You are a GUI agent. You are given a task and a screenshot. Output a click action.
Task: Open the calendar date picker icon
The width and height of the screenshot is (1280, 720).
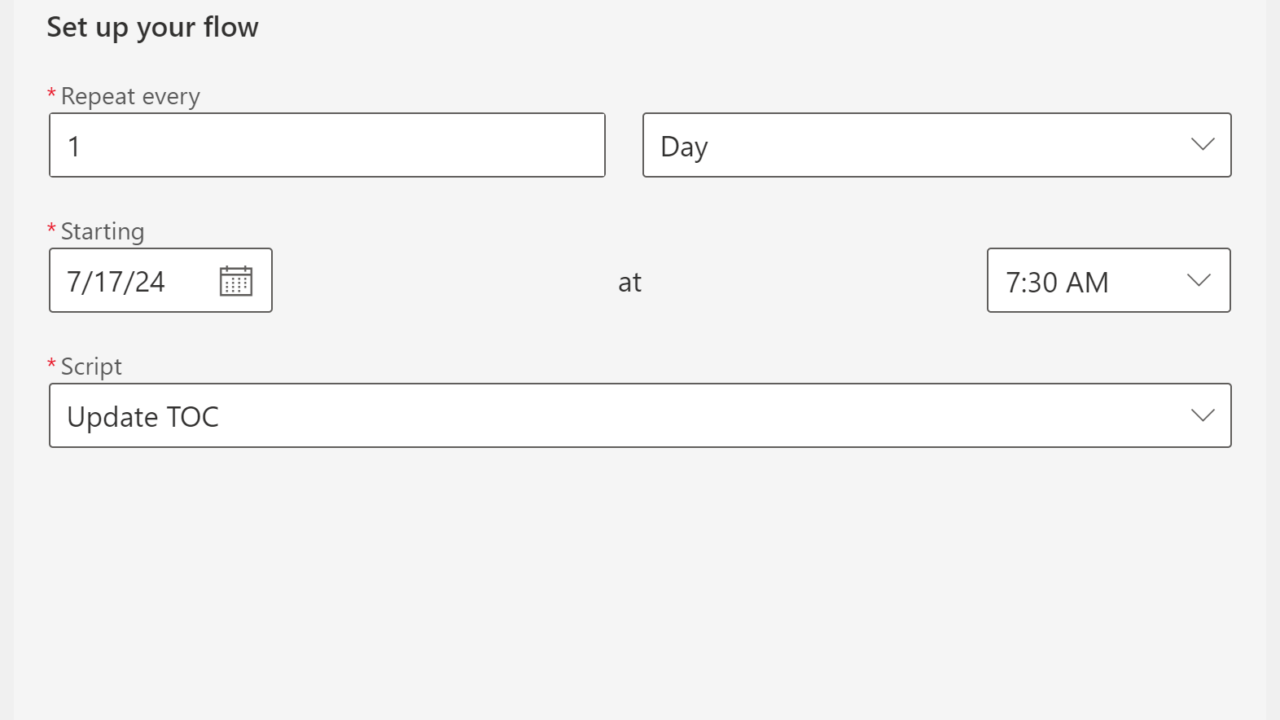[236, 281]
